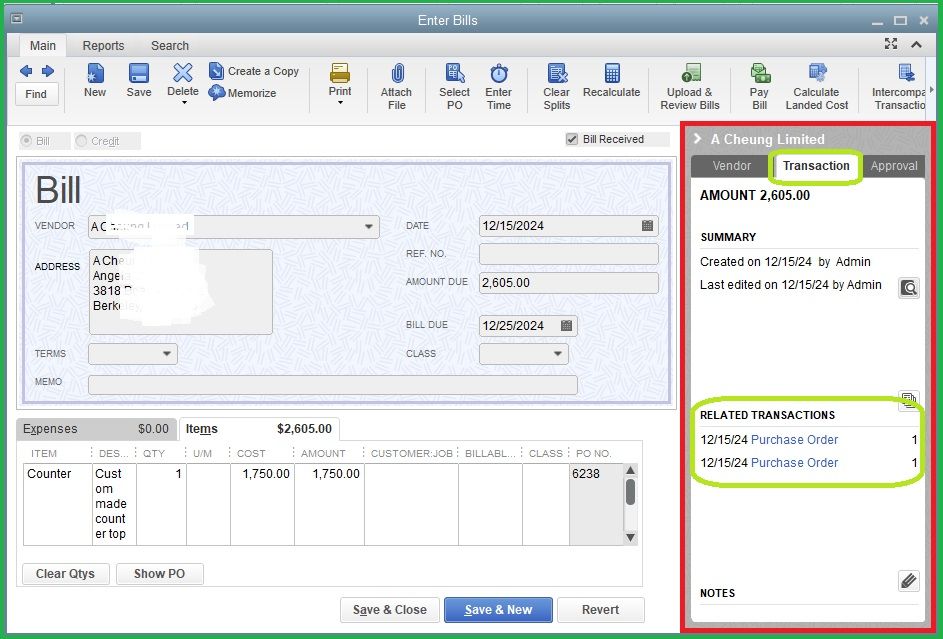This screenshot has height=639, width=943.
Task: Click the Find button
Action: pos(36,94)
